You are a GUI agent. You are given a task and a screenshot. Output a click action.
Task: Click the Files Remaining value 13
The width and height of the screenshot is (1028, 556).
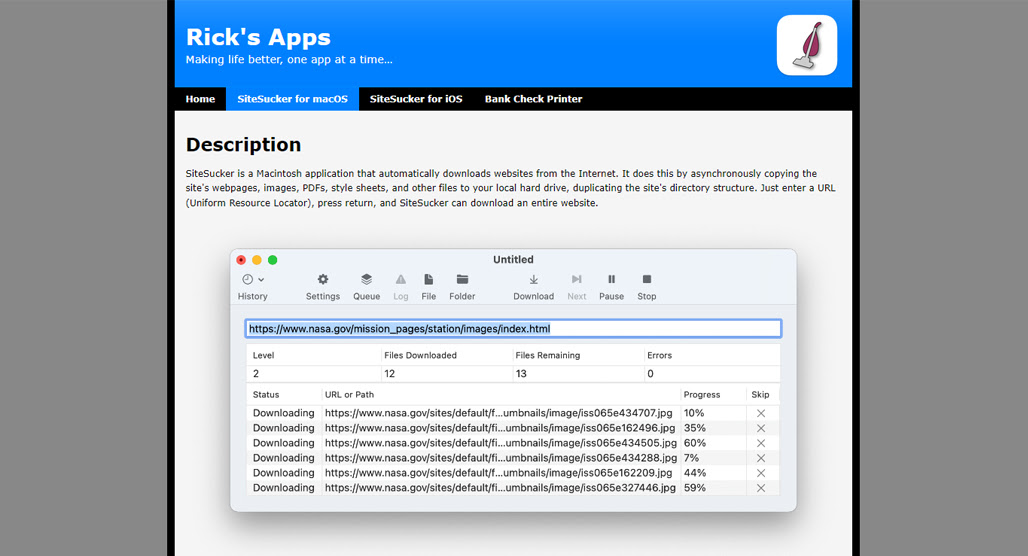pyautogui.click(x=521, y=374)
